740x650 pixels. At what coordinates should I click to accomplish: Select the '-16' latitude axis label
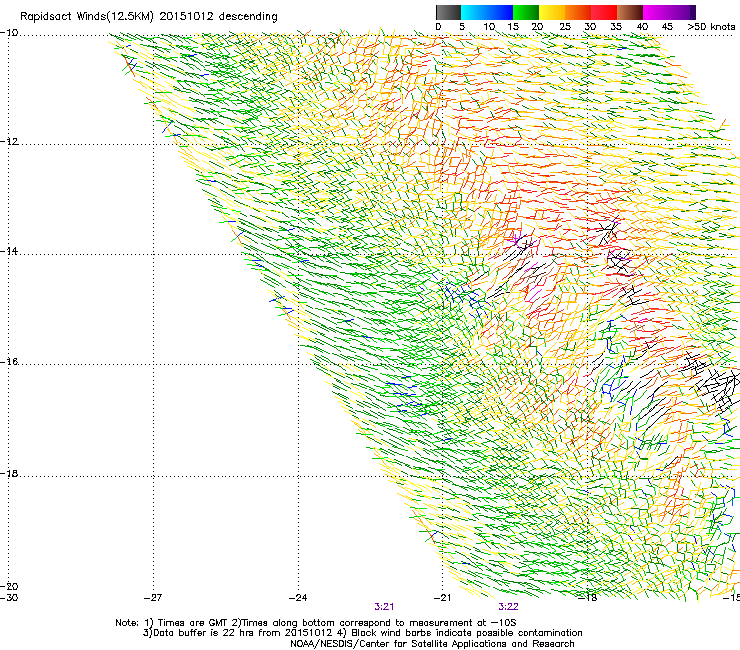pos(9,362)
